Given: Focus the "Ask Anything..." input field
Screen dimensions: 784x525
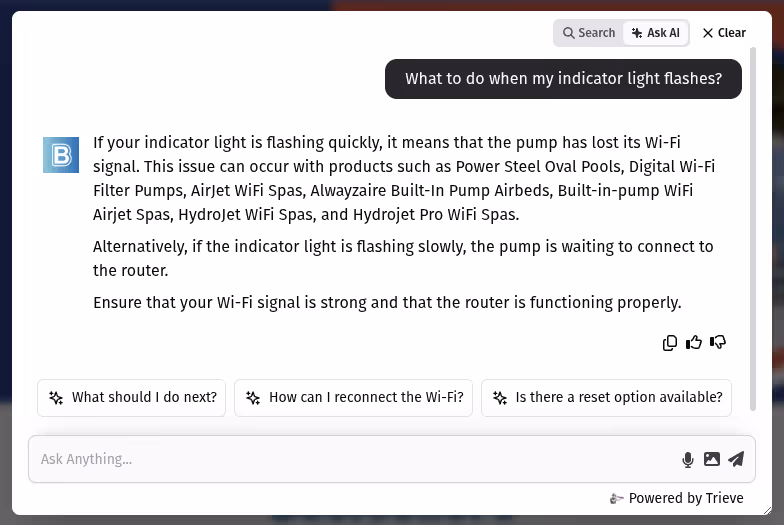Looking at the screenshot, I should (350, 460).
